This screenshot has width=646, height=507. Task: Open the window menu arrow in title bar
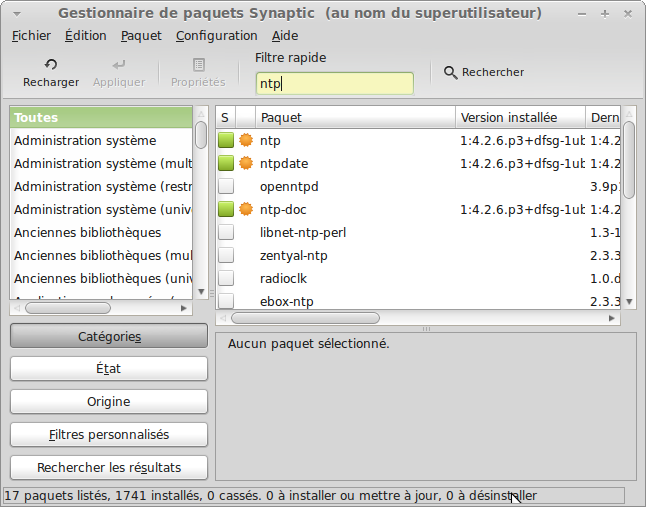click(x=16, y=14)
